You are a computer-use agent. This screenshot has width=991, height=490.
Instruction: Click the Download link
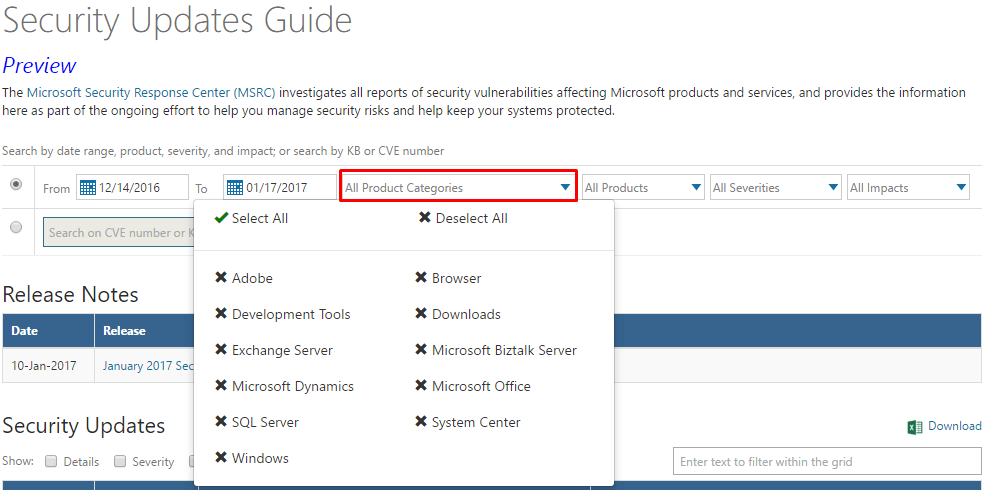click(954, 426)
